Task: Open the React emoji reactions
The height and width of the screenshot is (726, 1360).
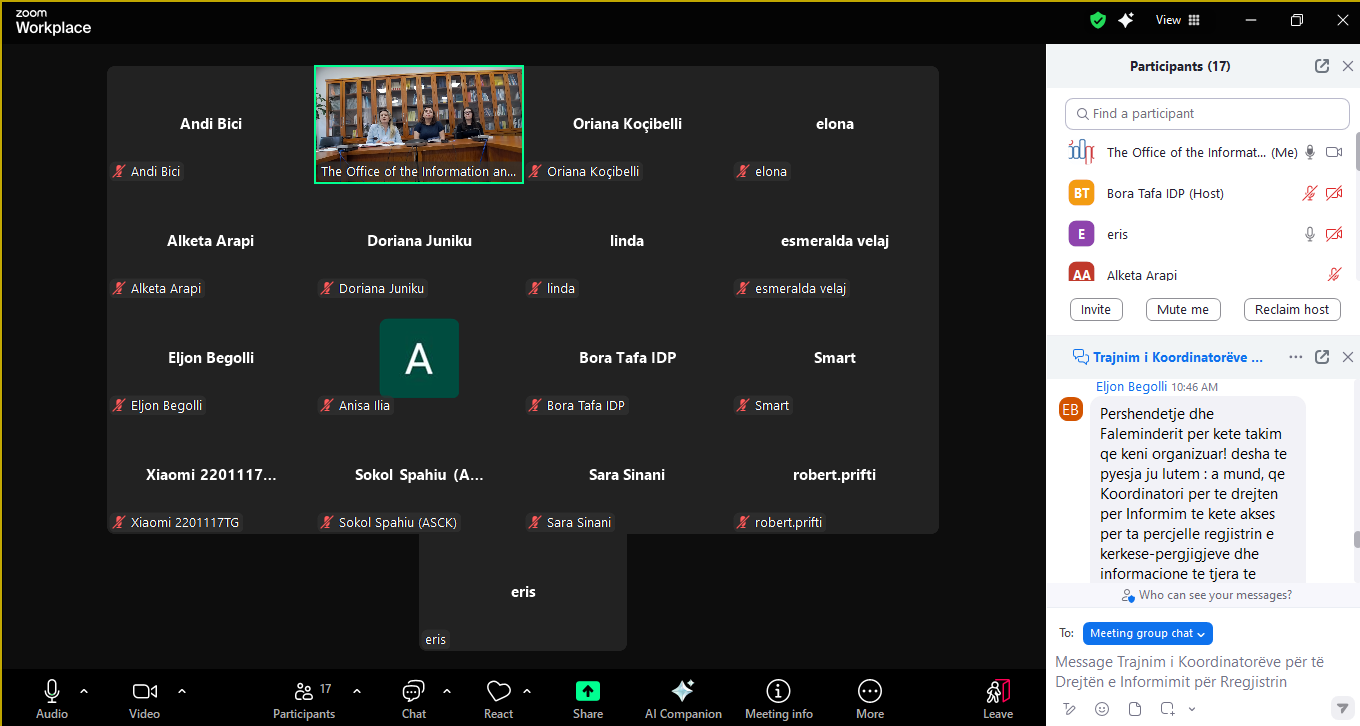Action: click(x=498, y=698)
